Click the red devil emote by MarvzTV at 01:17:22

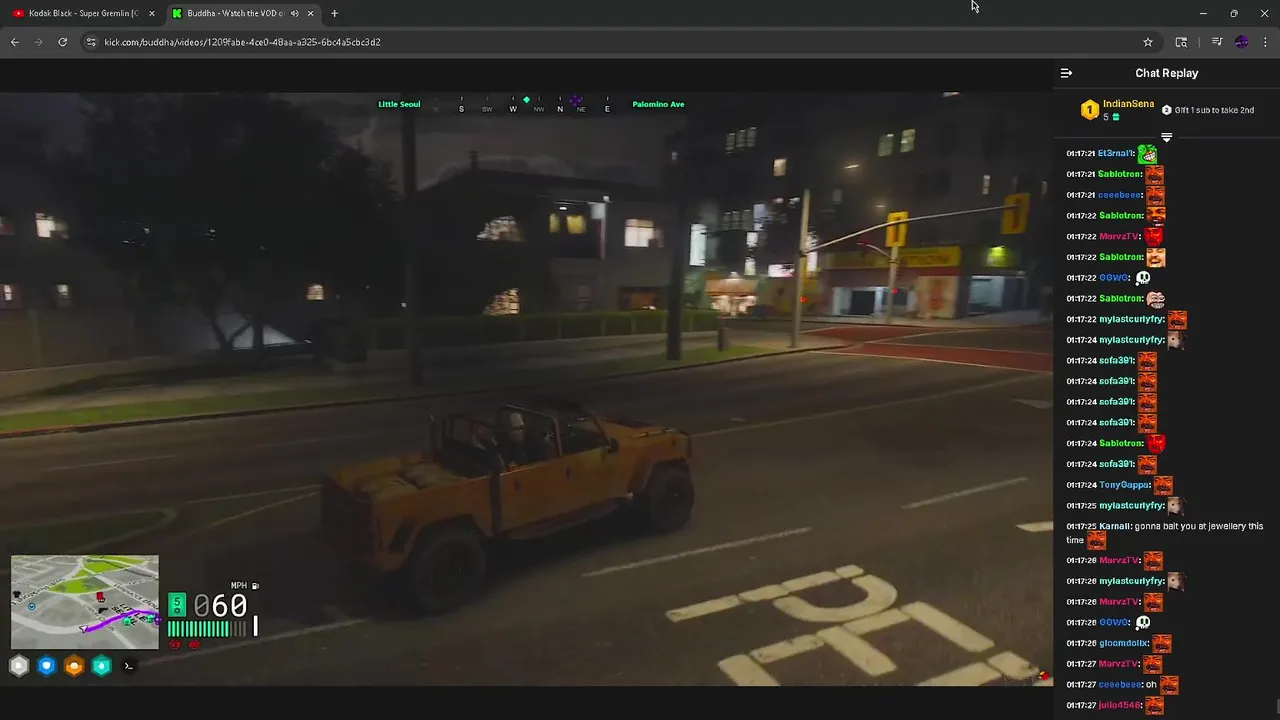point(1153,237)
